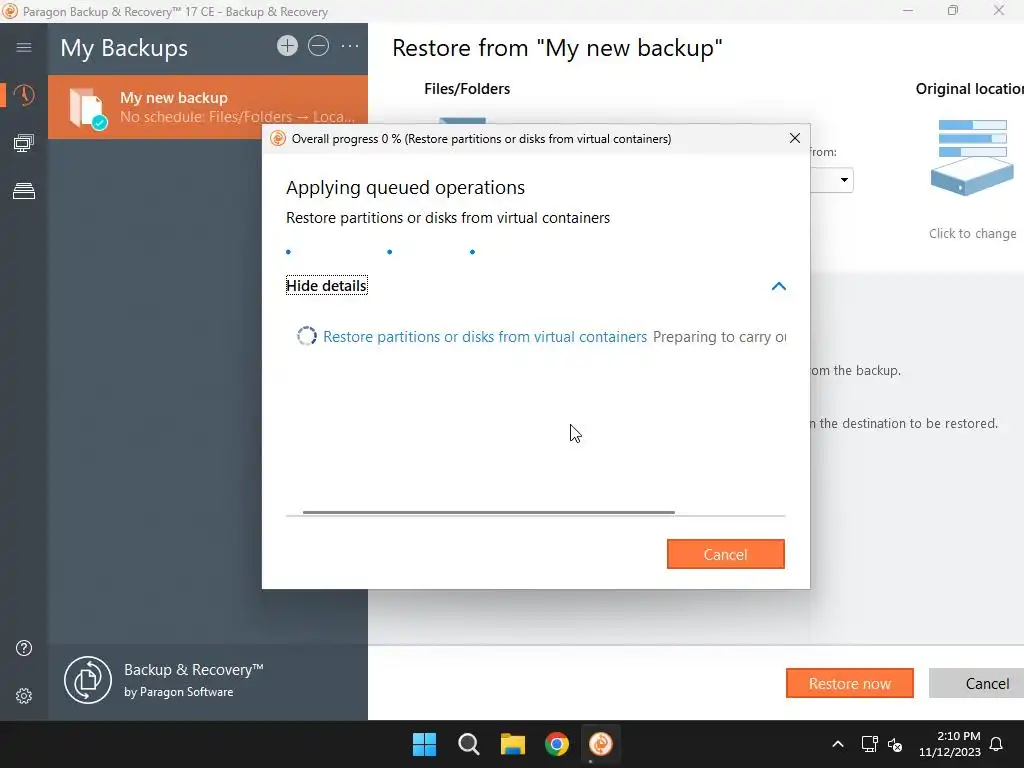The width and height of the screenshot is (1024, 768).
Task: Click the Backup & Recovery logo icon
Action: 88,680
